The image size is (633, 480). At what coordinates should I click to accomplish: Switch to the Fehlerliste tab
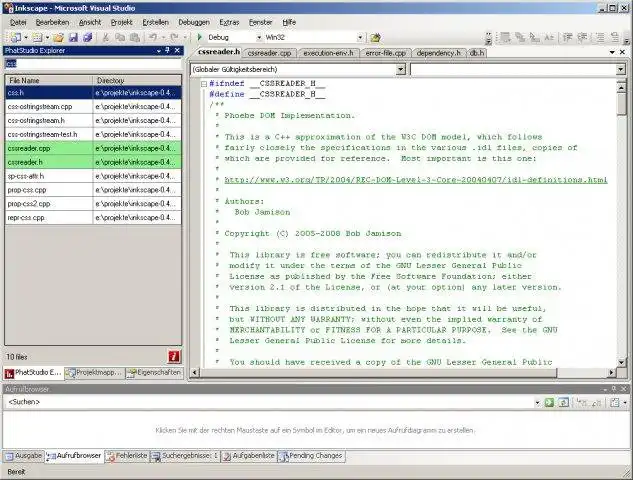127,456
